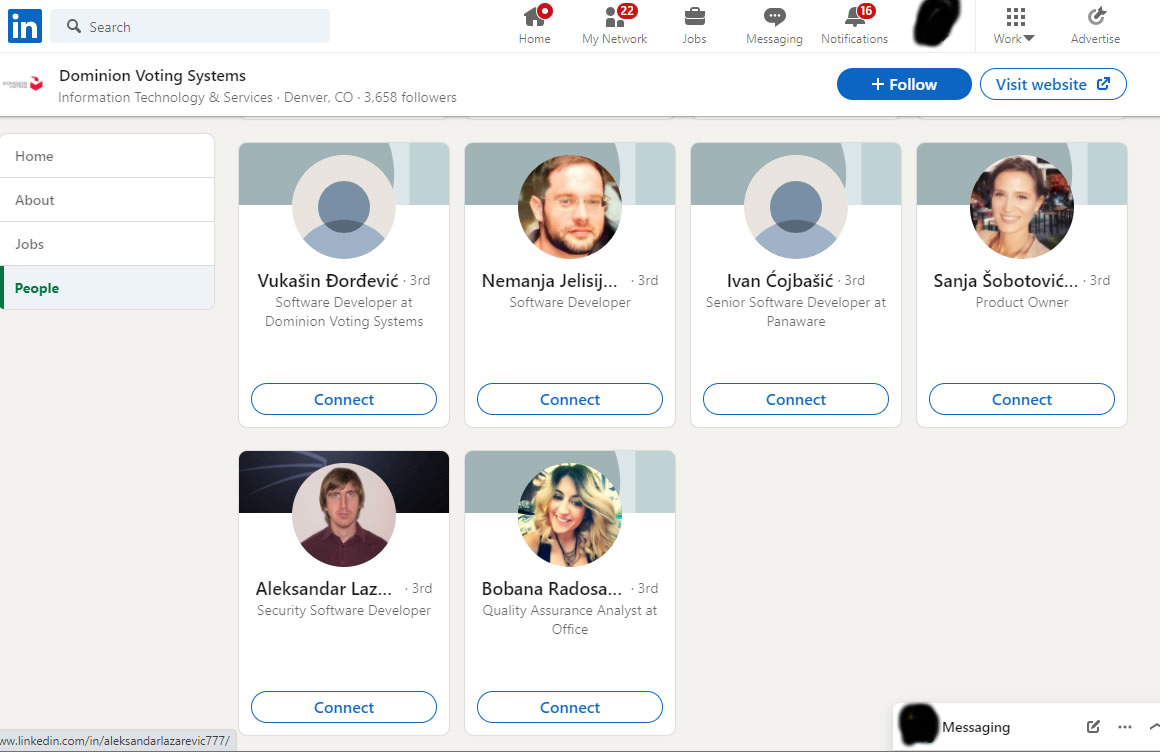Click 'Product Owner' text

point(1022,302)
